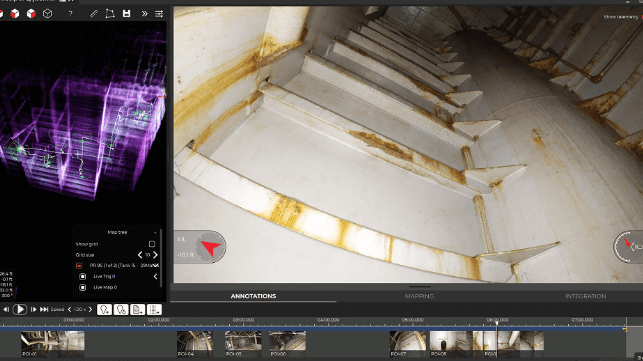This screenshot has height=361, width=643.
Task: Select the red-left-face cube view icon
Action: (15, 14)
